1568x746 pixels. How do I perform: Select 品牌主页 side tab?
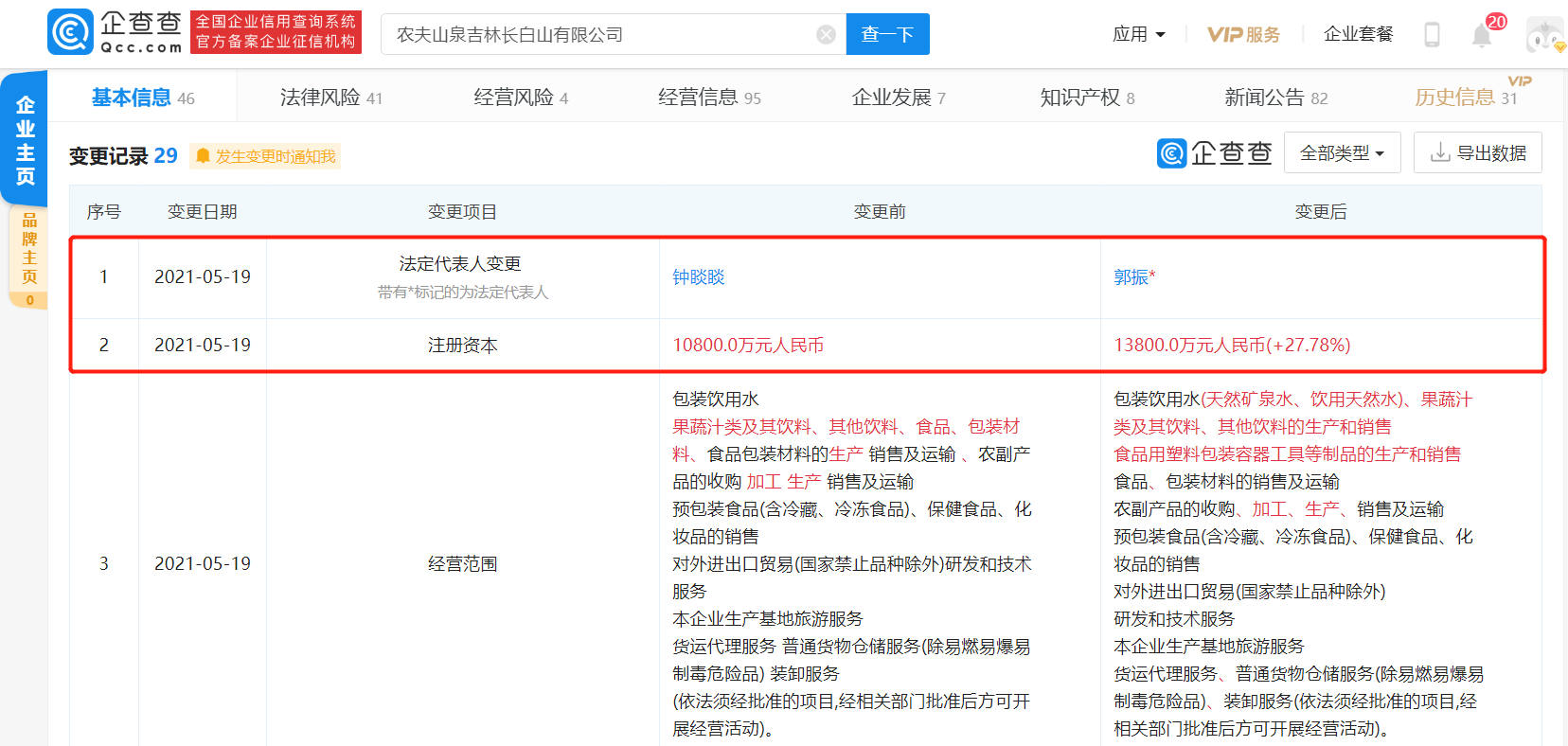tap(28, 256)
